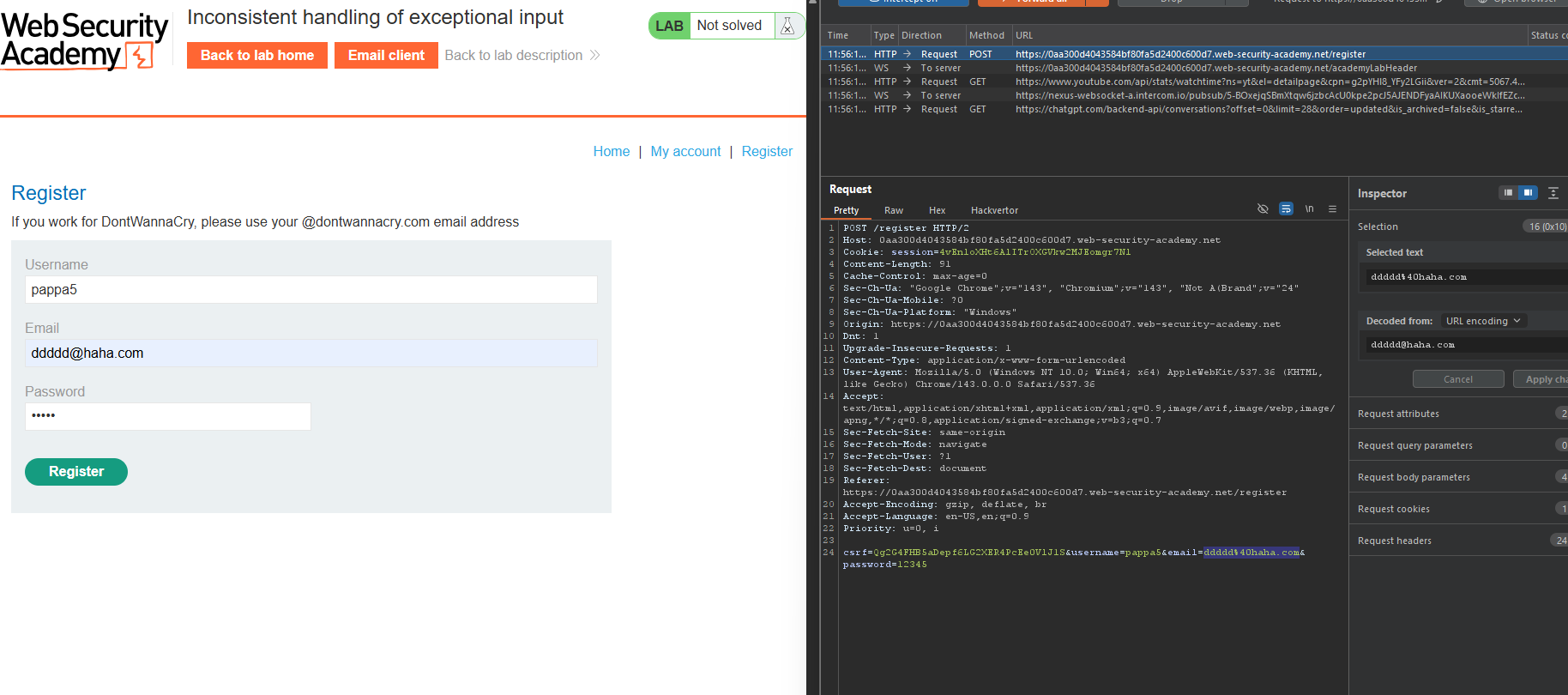Toggle the \n show newlines icon
The image size is (1568, 695).
click(1309, 208)
